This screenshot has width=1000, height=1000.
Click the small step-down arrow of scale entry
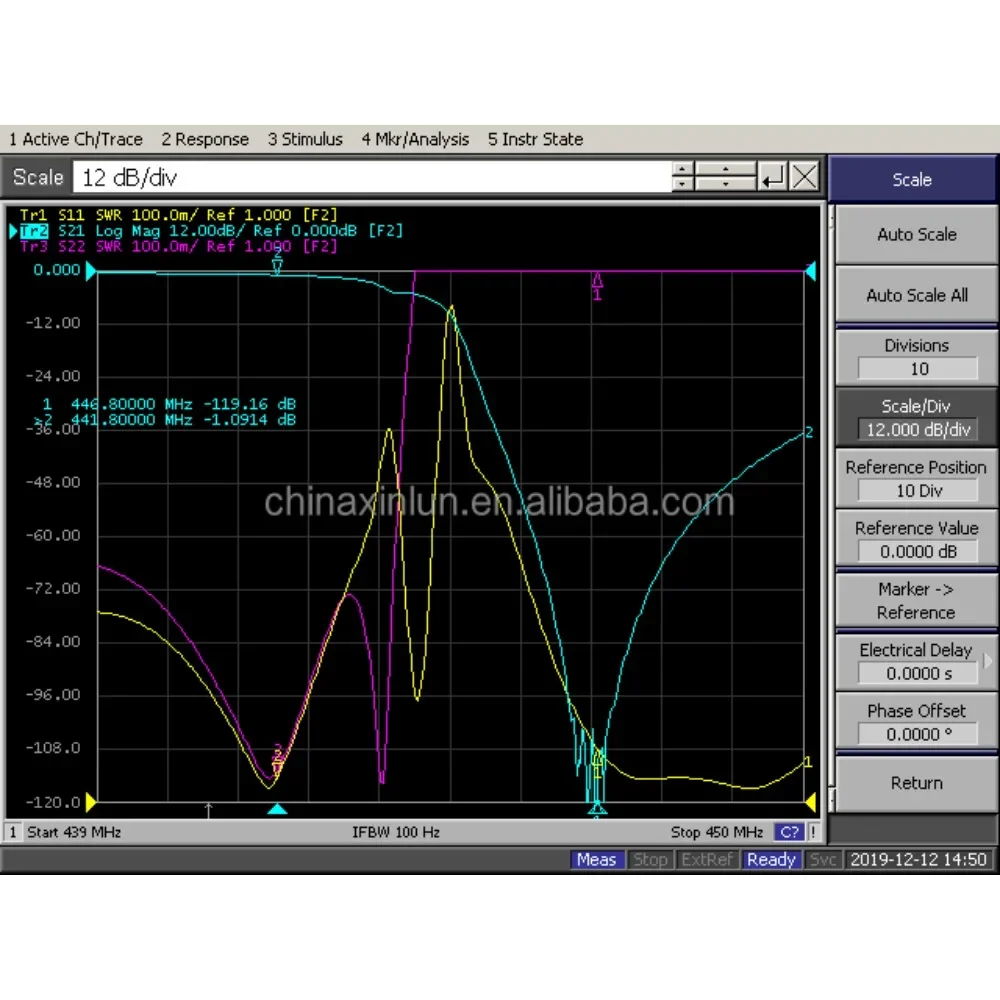[682, 184]
